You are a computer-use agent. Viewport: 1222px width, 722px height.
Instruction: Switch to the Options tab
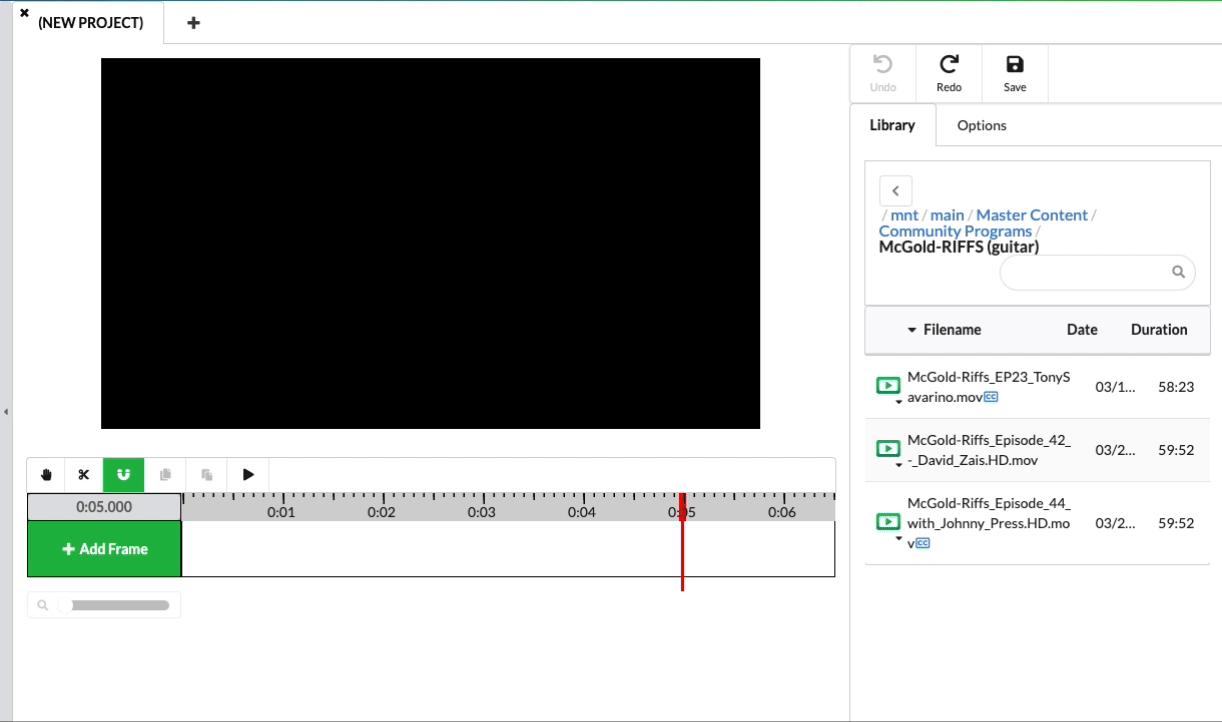click(981, 125)
